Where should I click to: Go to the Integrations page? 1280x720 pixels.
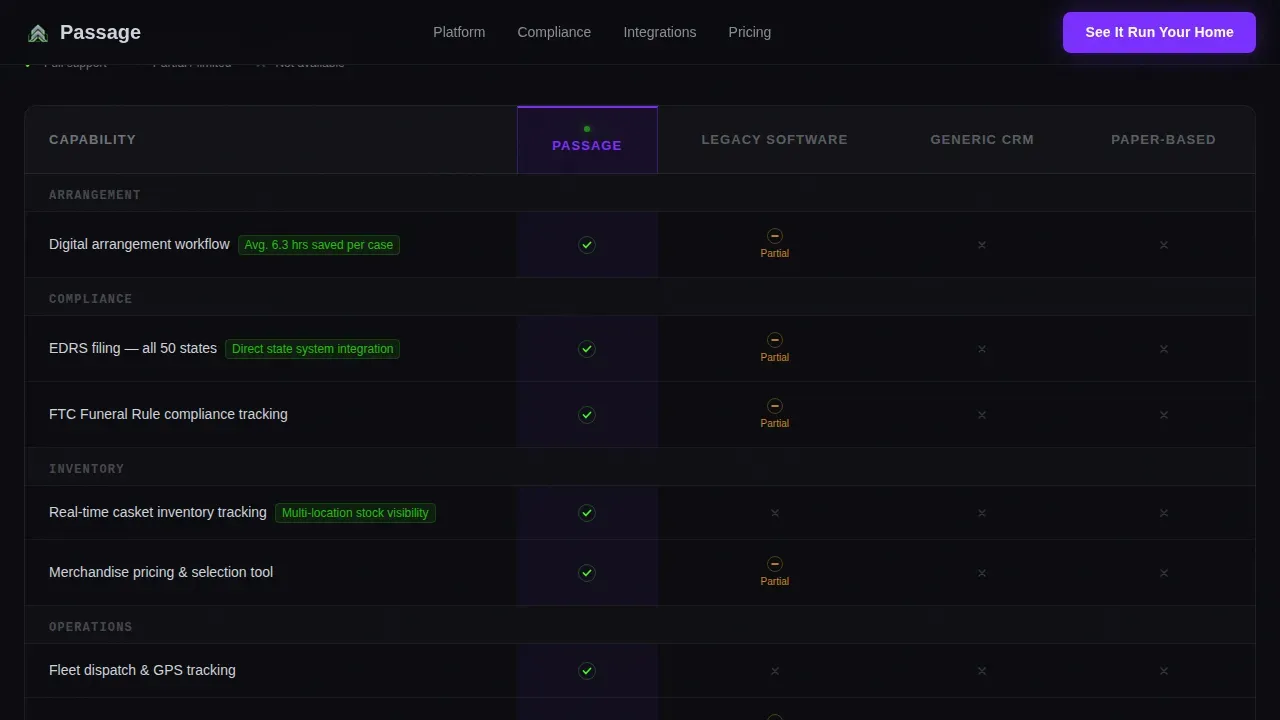(x=660, y=32)
